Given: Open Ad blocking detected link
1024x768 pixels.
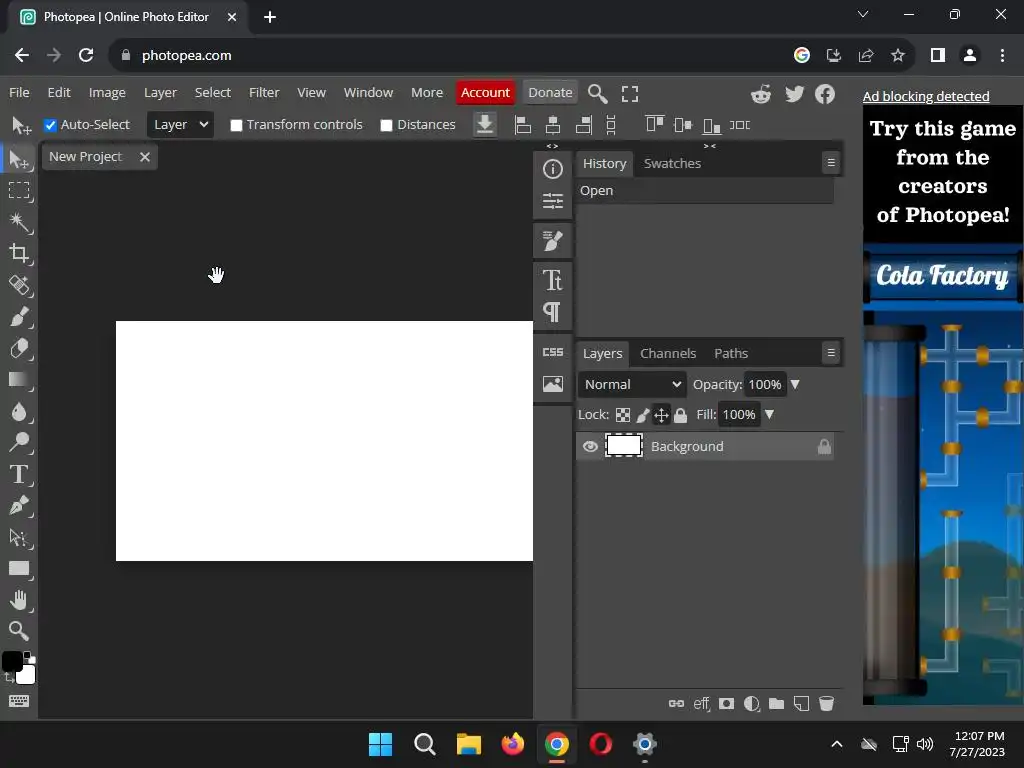Looking at the screenshot, I should click(925, 96).
